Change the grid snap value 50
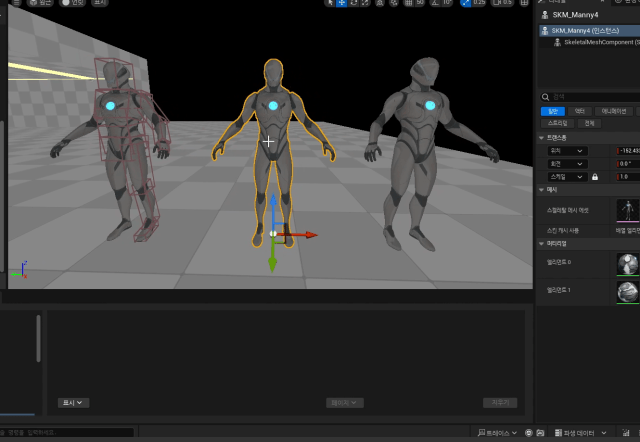This screenshot has height=442, width=640. point(420,2)
